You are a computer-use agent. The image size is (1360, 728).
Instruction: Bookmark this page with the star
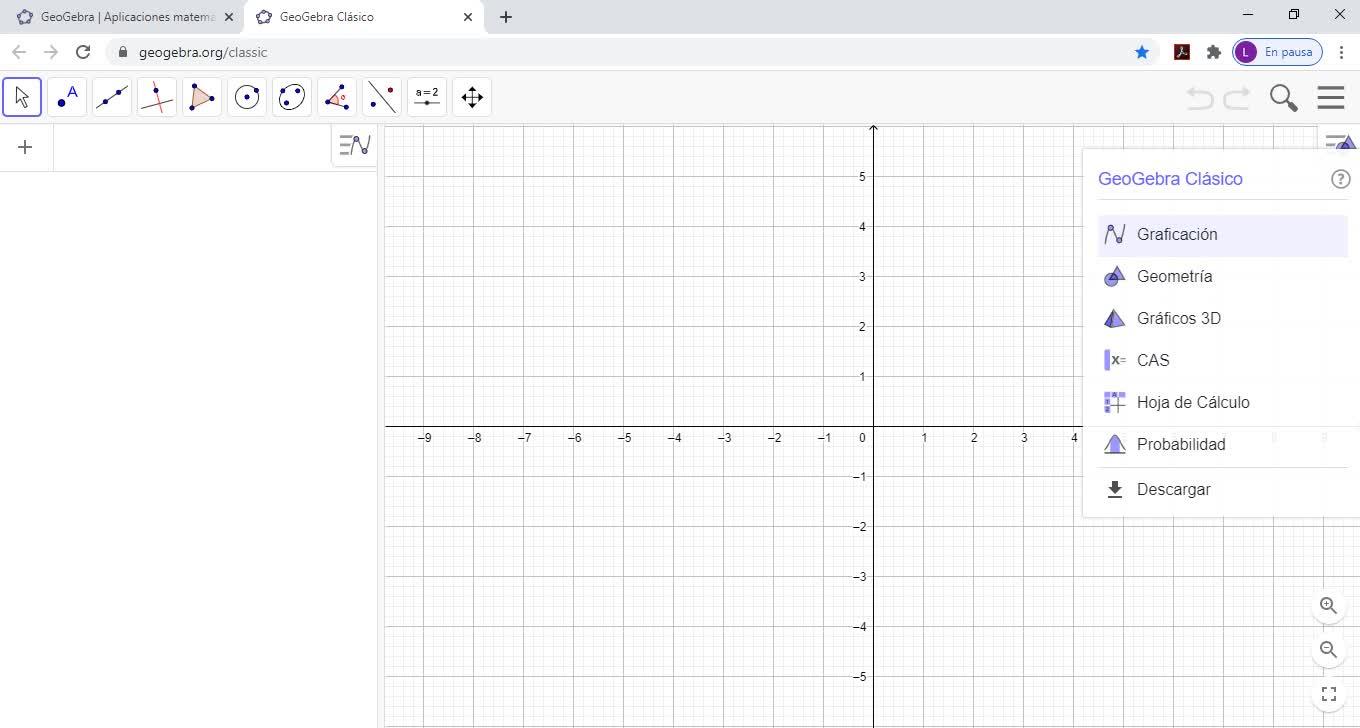coord(1142,52)
